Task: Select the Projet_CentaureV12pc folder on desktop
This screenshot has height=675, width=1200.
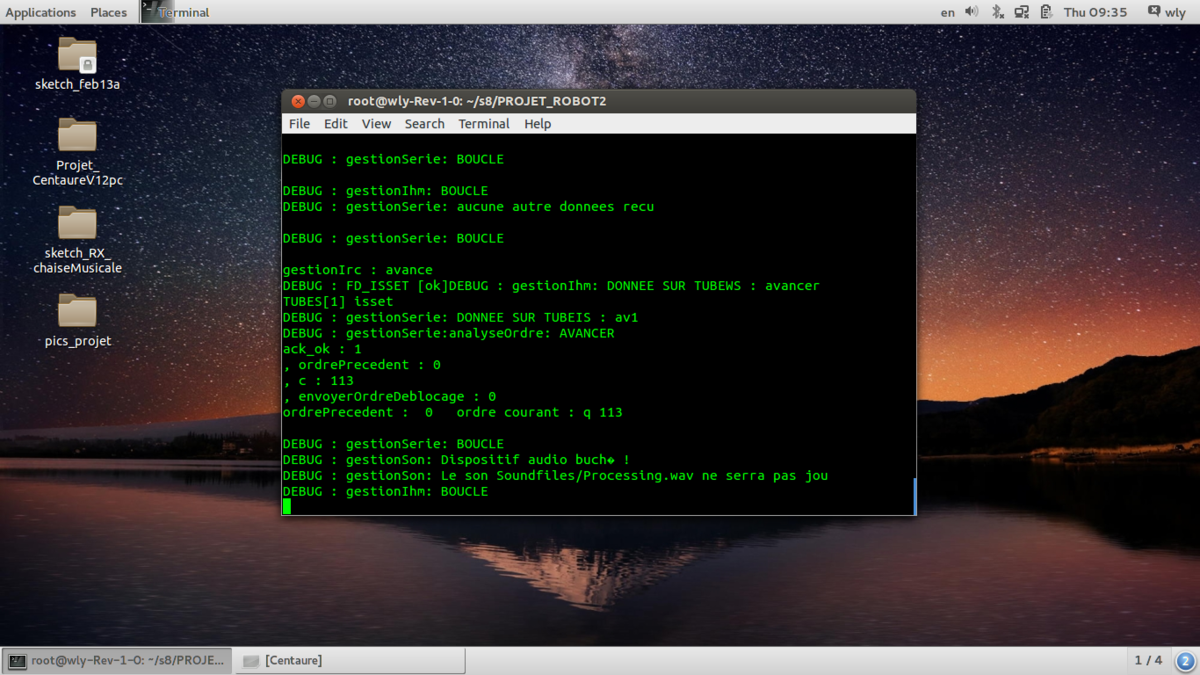Action: pos(77,136)
